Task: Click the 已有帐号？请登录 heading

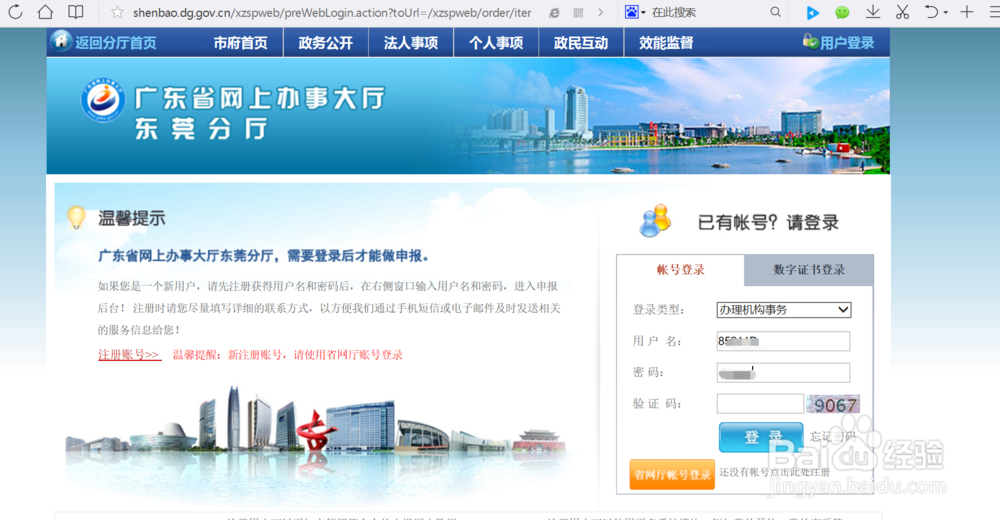Action: 768,223
